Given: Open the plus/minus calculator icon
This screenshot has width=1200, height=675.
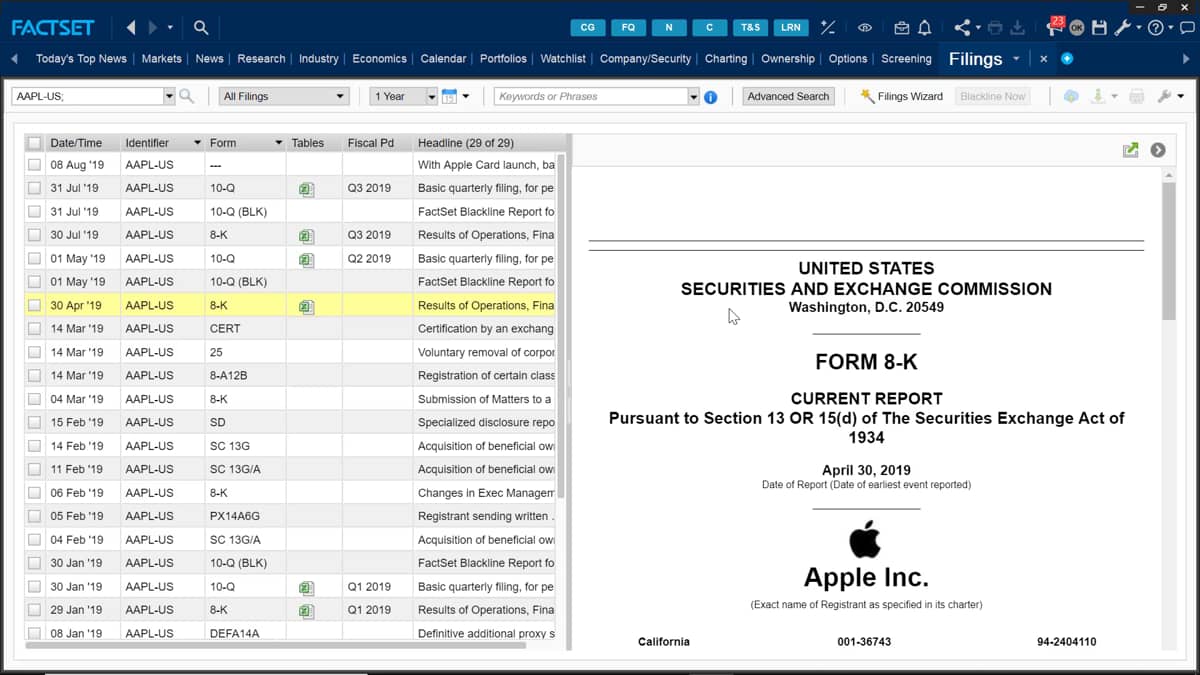Looking at the screenshot, I should (x=828, y=27).
